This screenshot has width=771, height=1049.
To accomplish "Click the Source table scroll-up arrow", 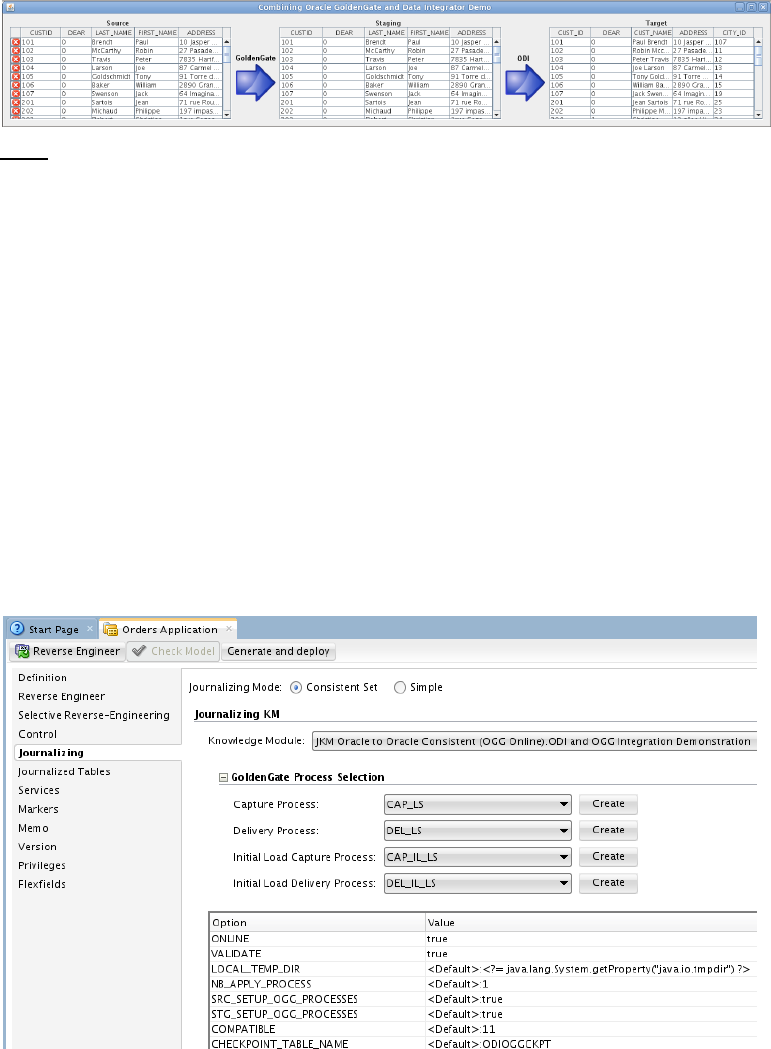I will coord(227,42).
